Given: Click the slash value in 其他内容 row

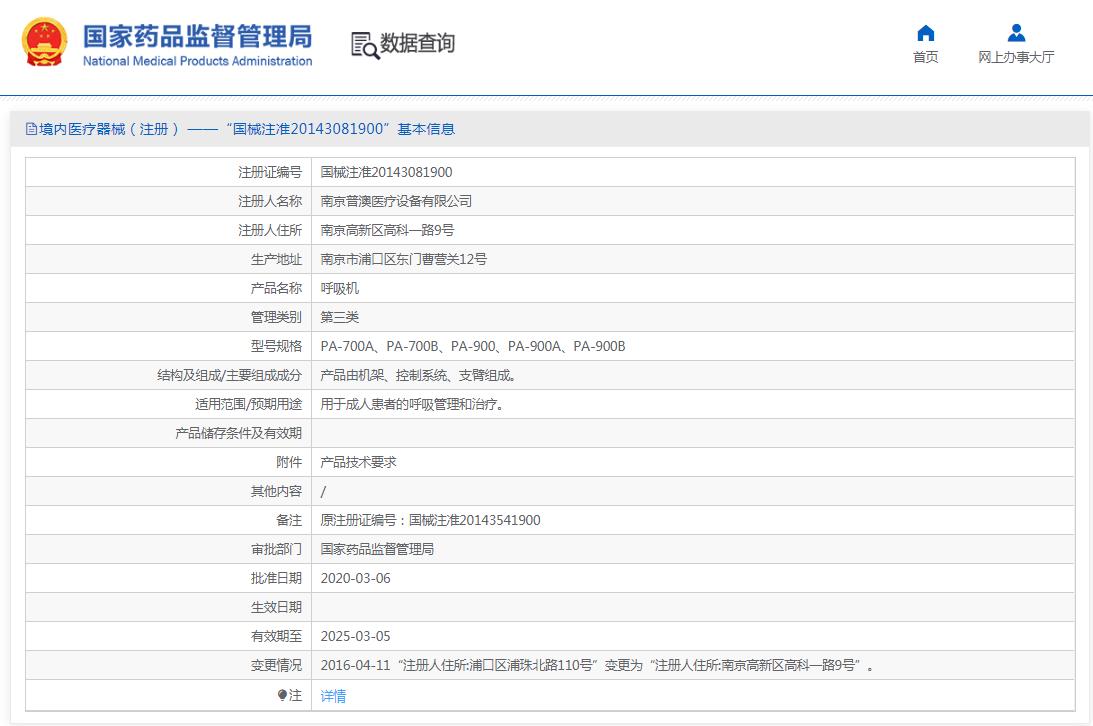Looking at the screenshot, I should [x=323, y=492].
